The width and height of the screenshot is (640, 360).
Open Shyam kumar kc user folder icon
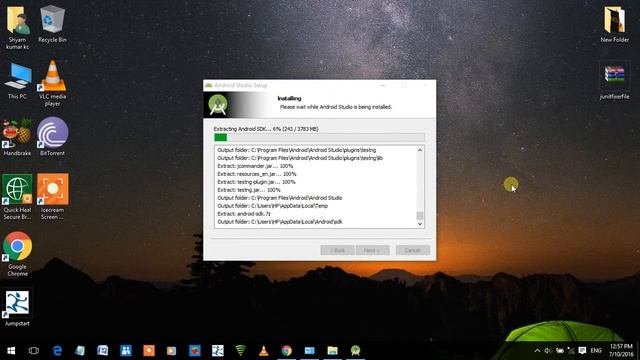pyautogui.click(x=17, y=27)
